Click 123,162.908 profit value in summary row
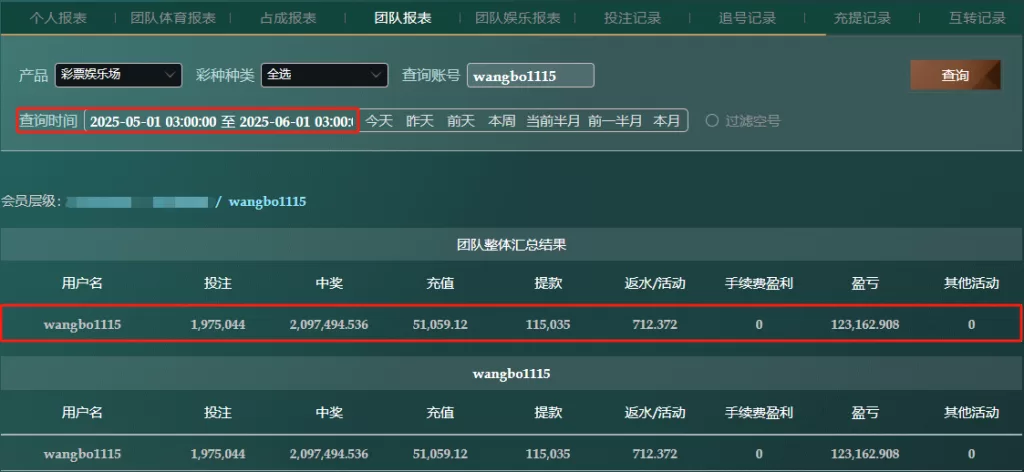 [x=865, y=324]
